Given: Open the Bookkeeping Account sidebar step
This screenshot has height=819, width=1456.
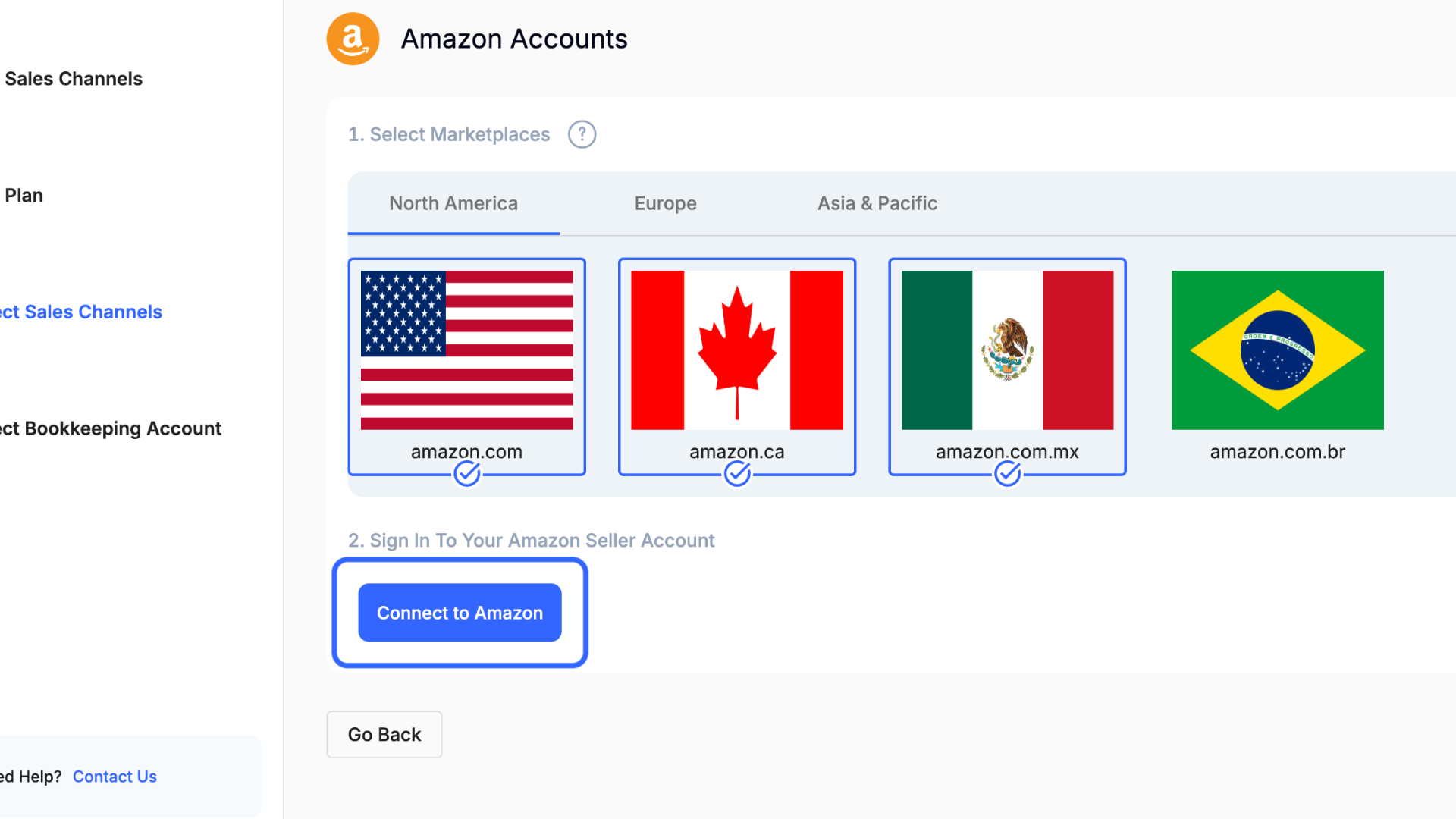Looking at the screenshot, I should point(111,429).
